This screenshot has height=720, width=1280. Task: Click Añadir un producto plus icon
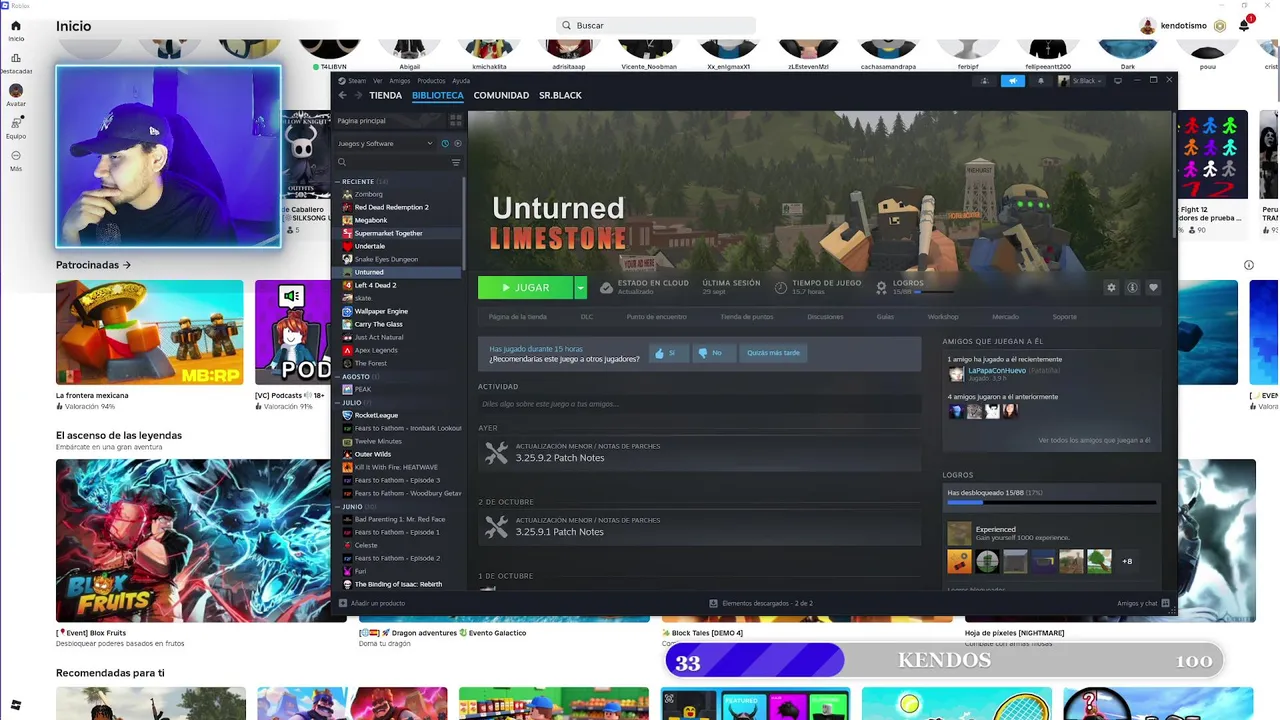click(343, 603)
